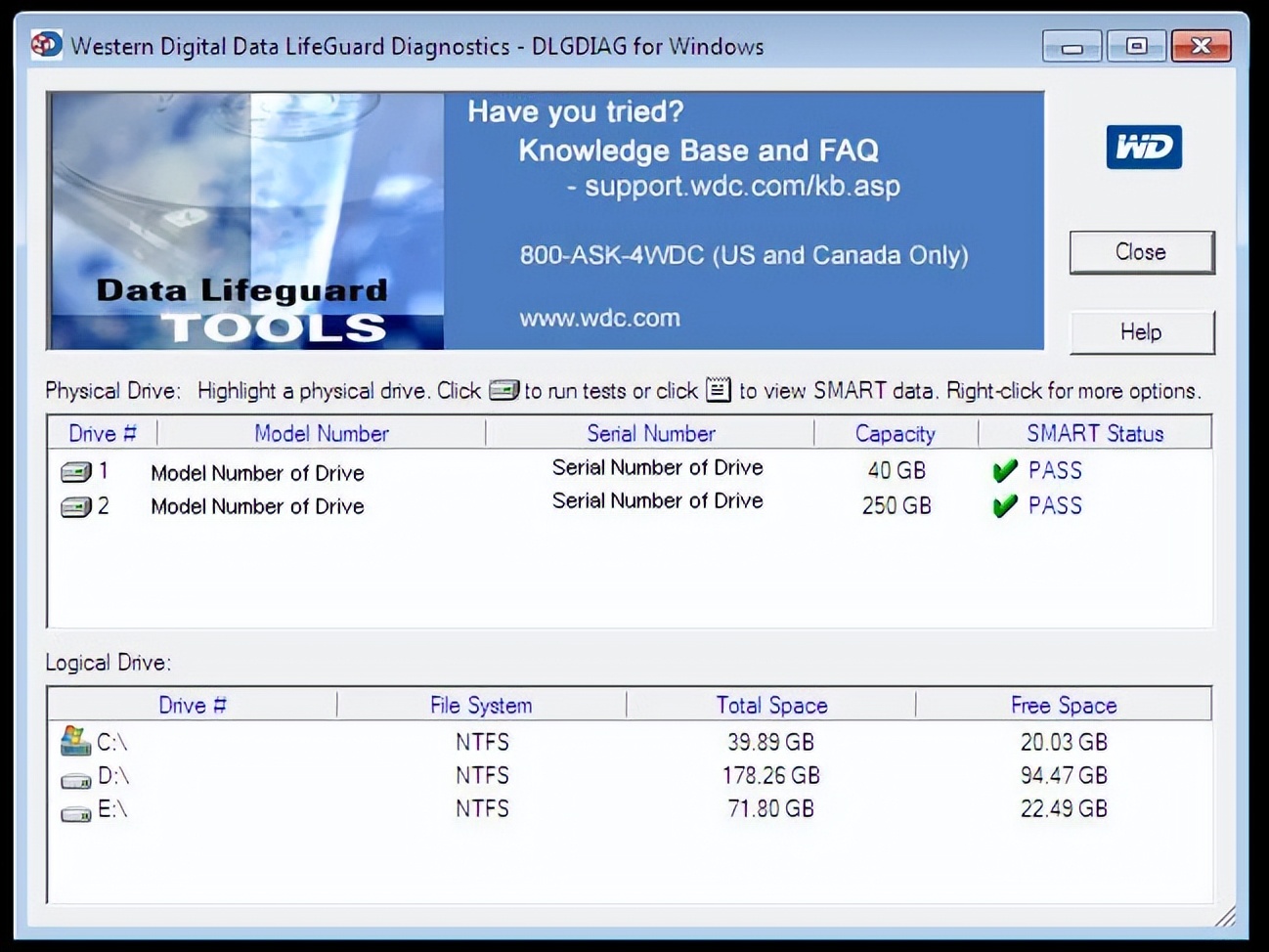Click the green PASS checkmark for Drive 1

point(1004,470)
